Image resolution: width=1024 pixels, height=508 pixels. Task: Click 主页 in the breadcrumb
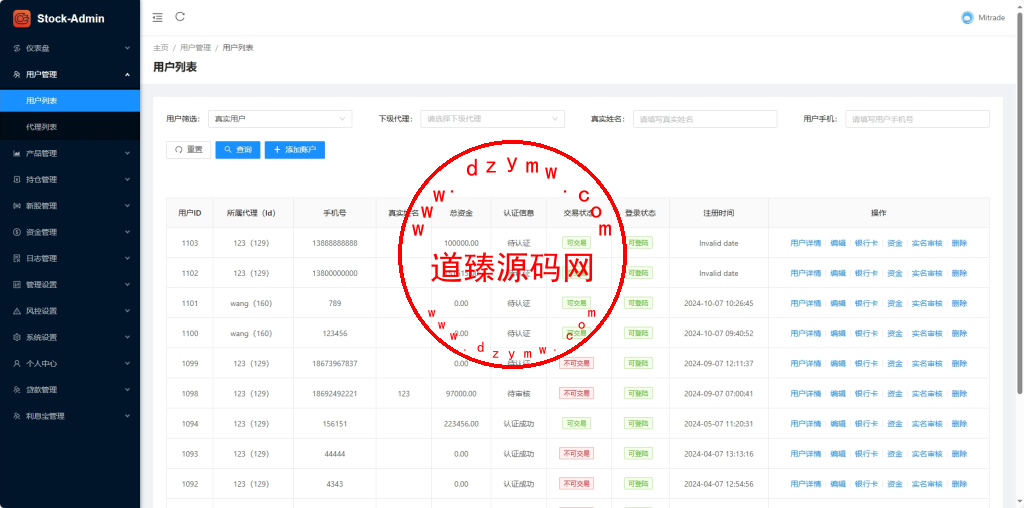161,48
